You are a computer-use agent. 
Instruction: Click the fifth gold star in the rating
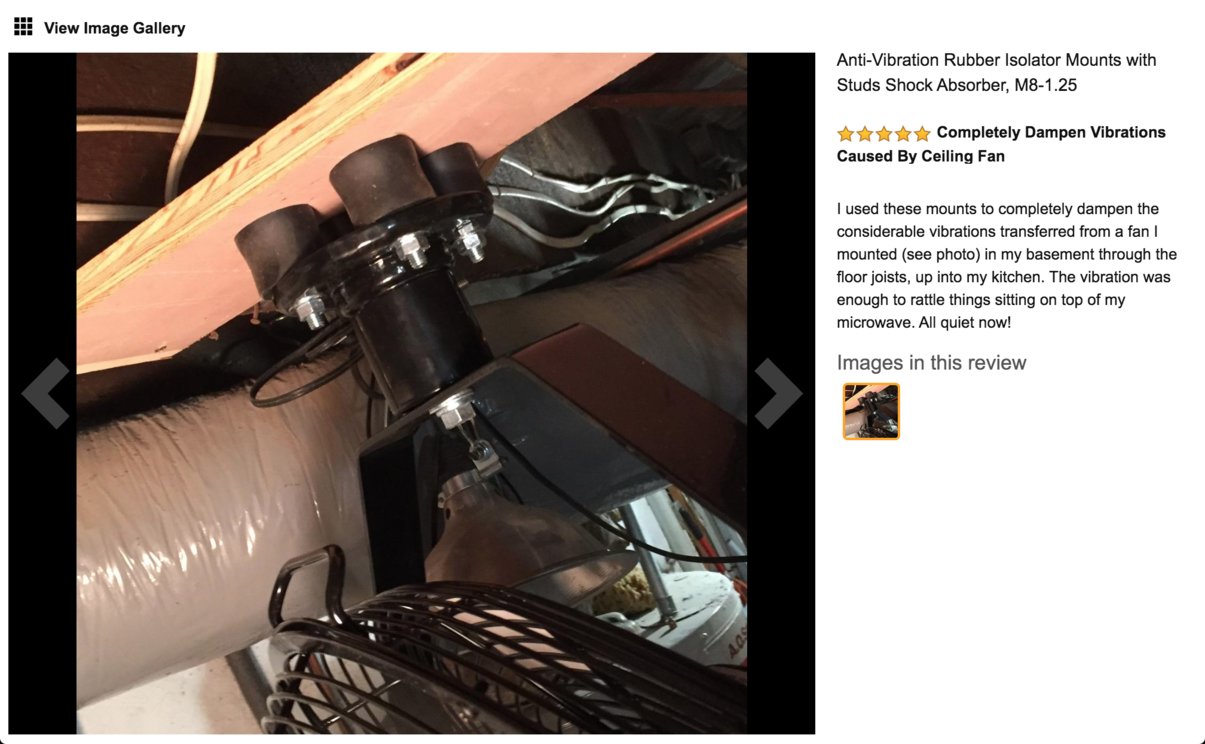point(922,133)
